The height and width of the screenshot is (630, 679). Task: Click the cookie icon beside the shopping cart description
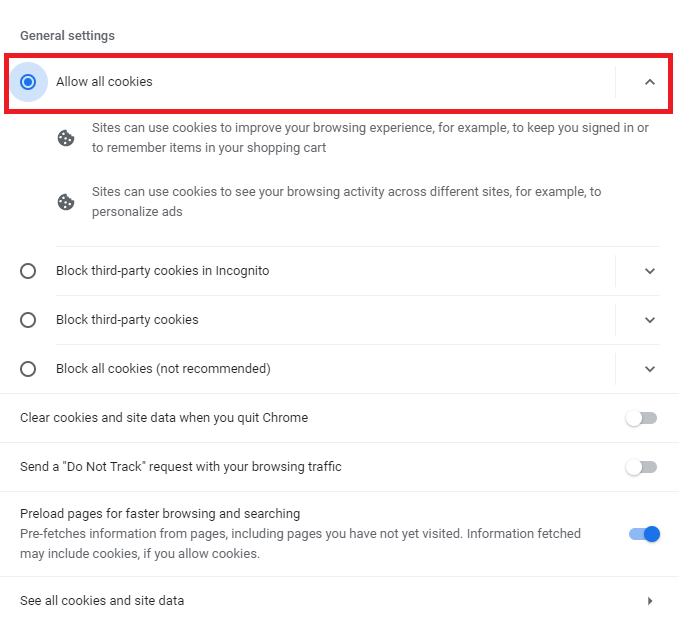coord(66,138)
